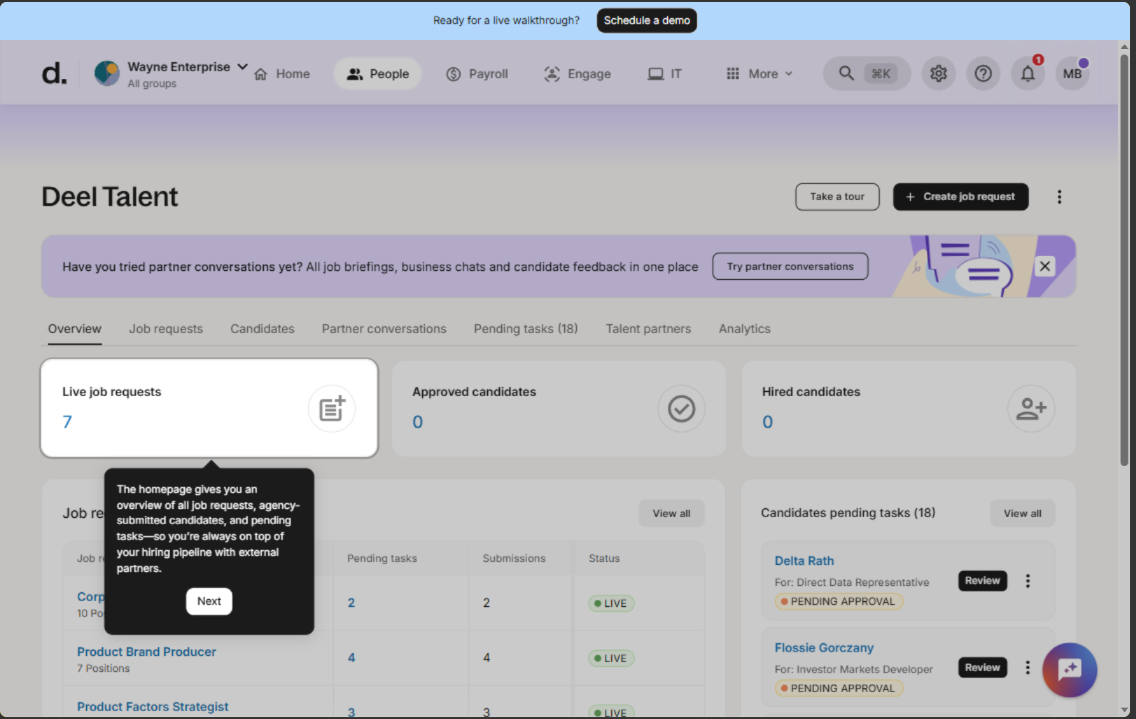1136x719 pixels.
Task: Dismiss the partner conversations banner
Action: pyautogui.click(x=1045, y=266)
